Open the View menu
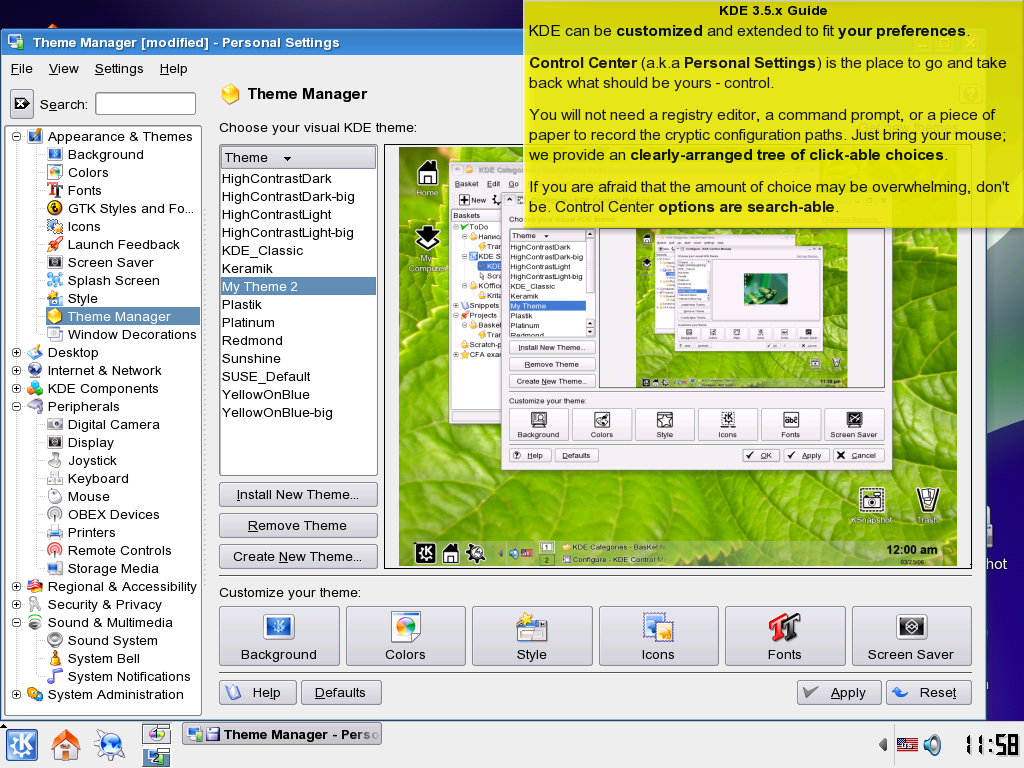 pos(63,68)
